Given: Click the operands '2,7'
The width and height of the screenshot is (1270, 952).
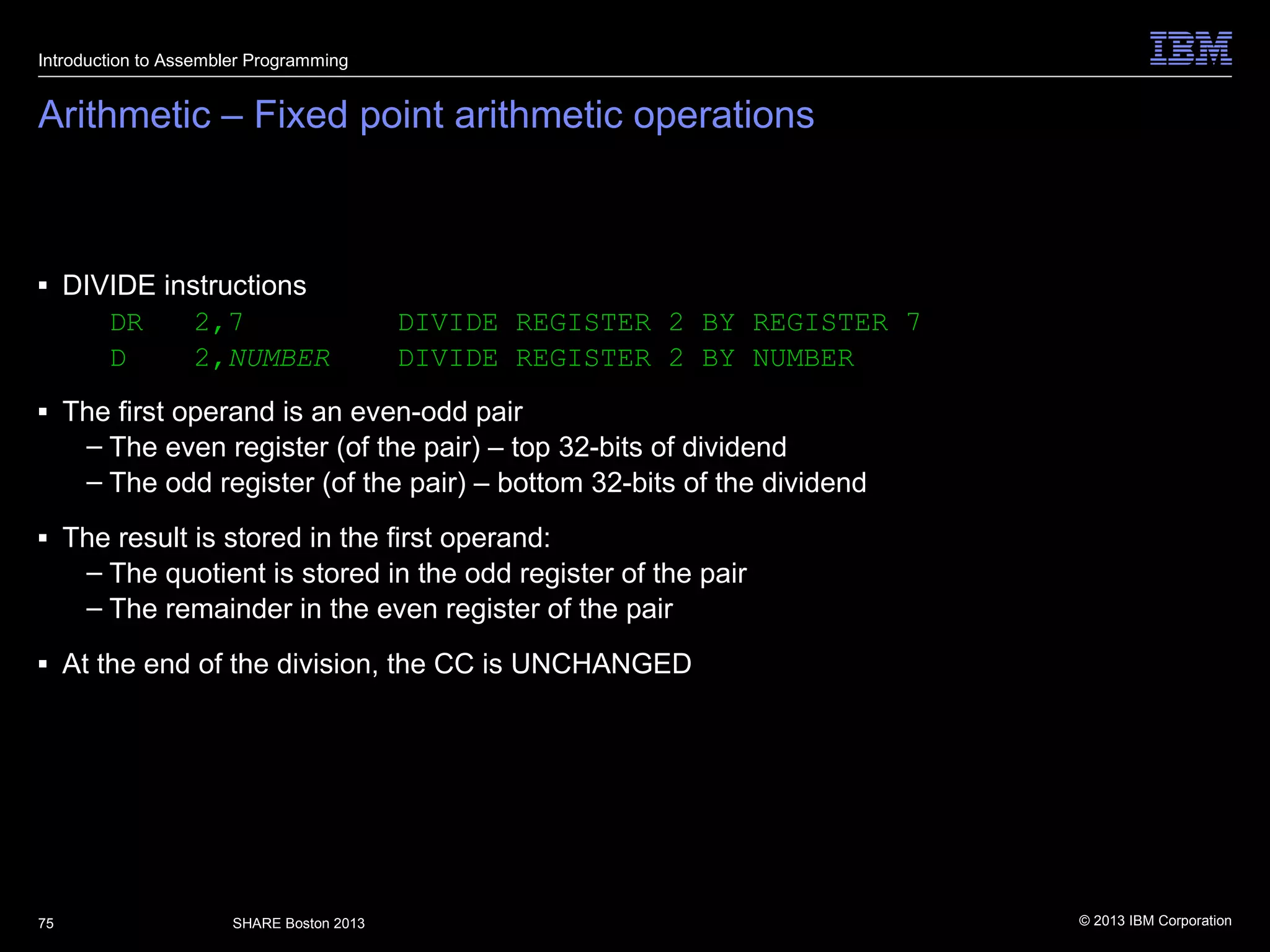Looking at the screenshot, I should (x=219, y=324).
